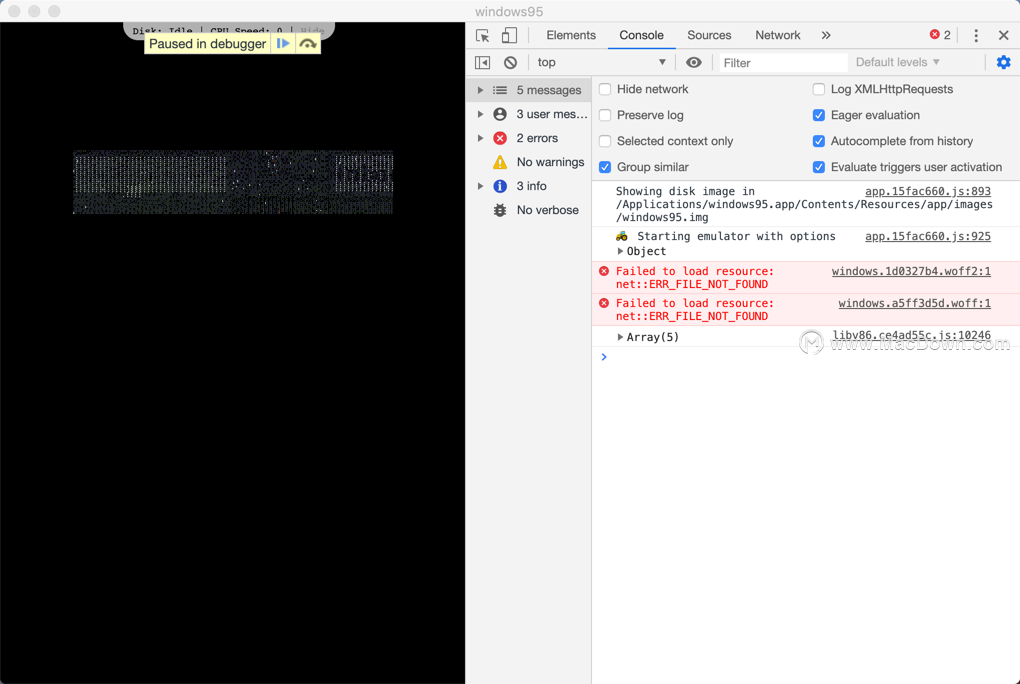Click the "Paused in debugger" label

point(208,44)
